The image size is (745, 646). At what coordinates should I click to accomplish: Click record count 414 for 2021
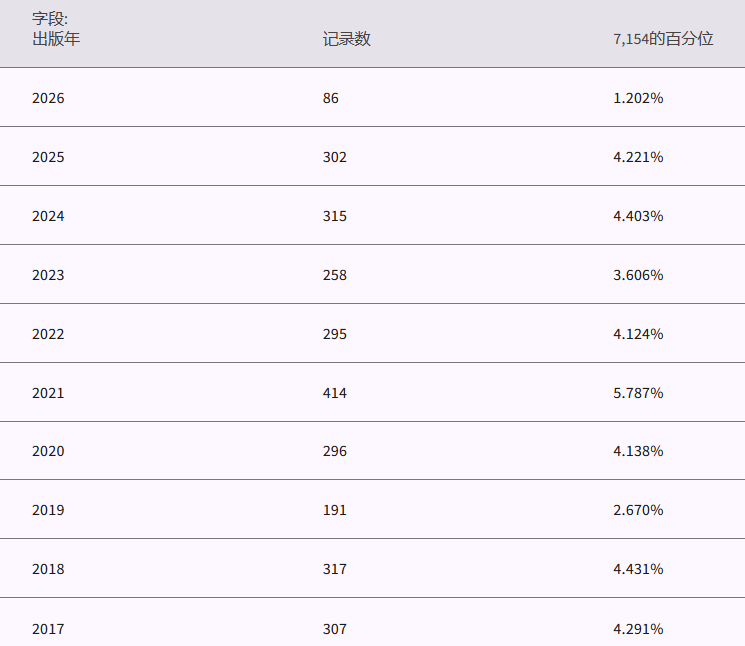[x=335, y=393]
